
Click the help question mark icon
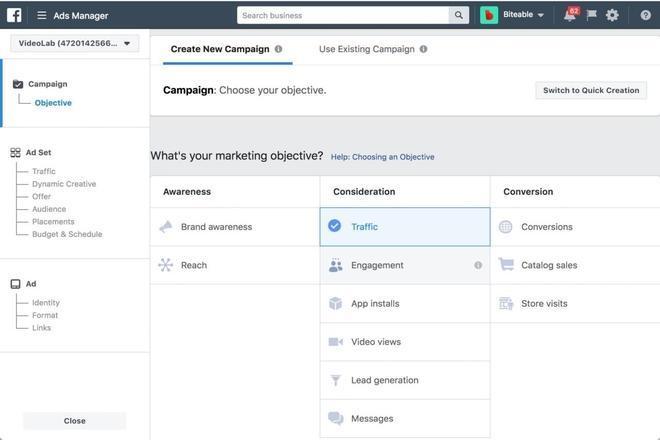pyautogui.click(x=645, y=15)
